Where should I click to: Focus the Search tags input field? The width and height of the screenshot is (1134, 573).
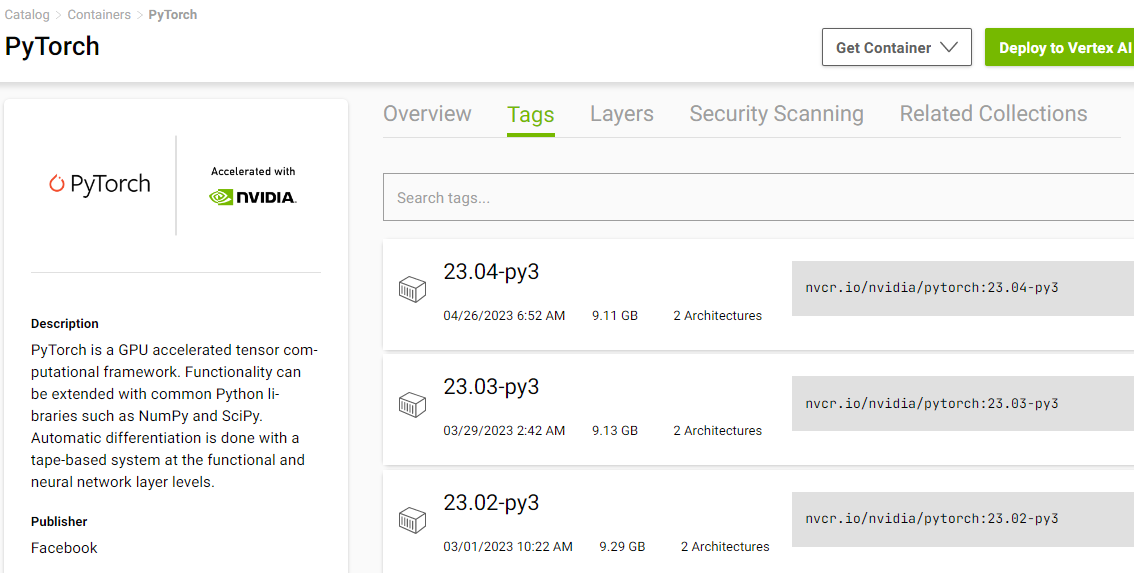pyautogui.click(x=758, y=197)
